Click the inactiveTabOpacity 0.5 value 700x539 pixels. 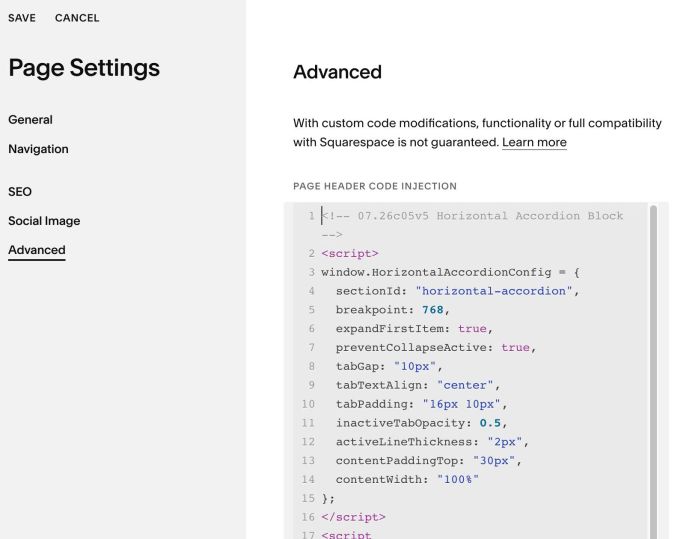click(490, 423)
